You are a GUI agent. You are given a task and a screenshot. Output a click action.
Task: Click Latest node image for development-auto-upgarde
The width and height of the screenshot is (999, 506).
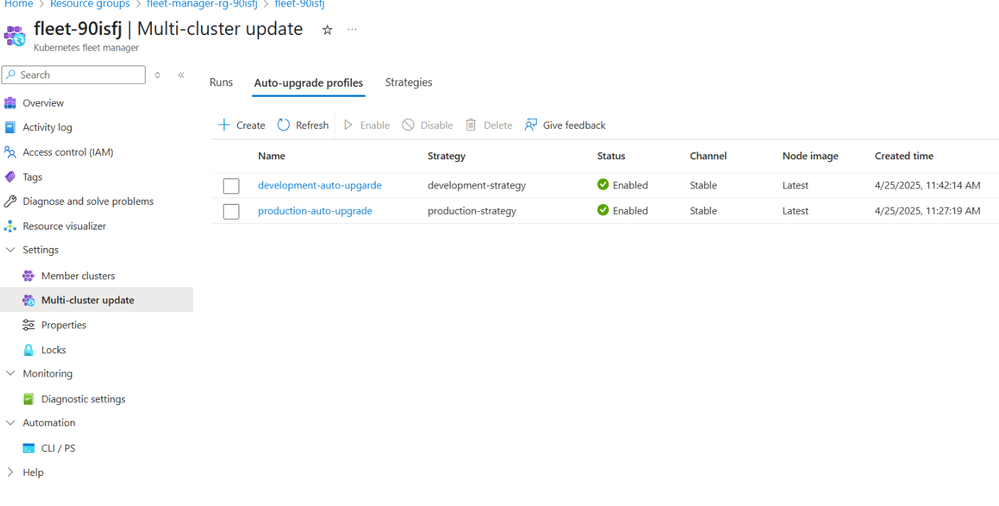click(795, 185)
